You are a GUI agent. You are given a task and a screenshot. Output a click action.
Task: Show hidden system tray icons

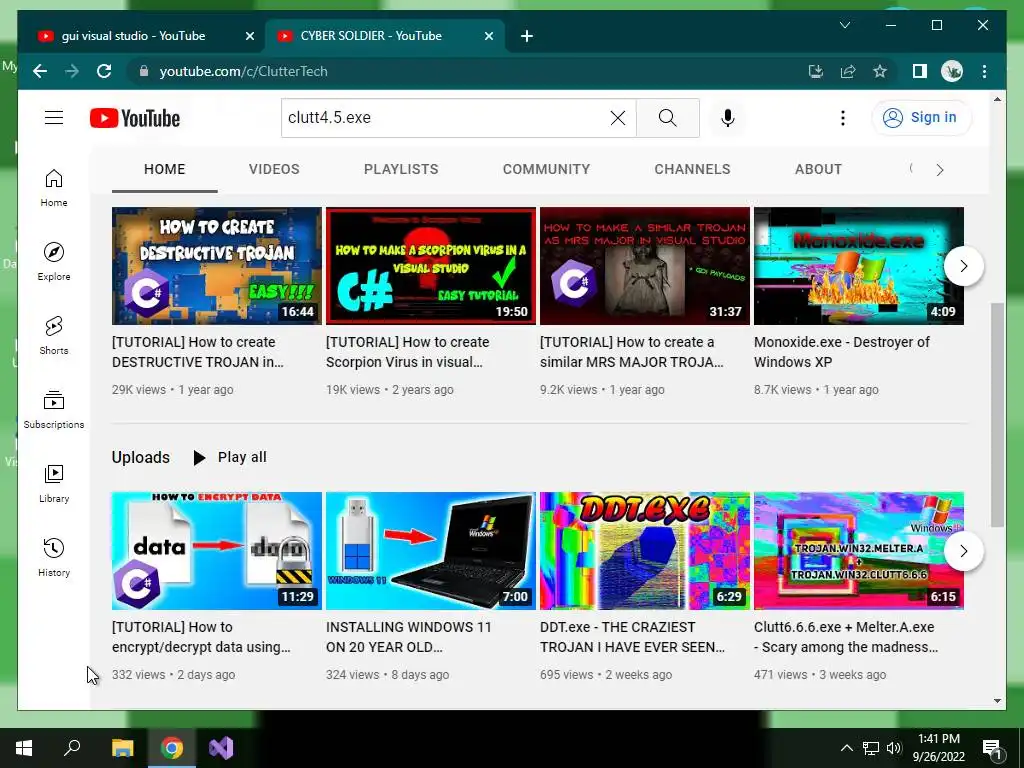click(846, 748)
